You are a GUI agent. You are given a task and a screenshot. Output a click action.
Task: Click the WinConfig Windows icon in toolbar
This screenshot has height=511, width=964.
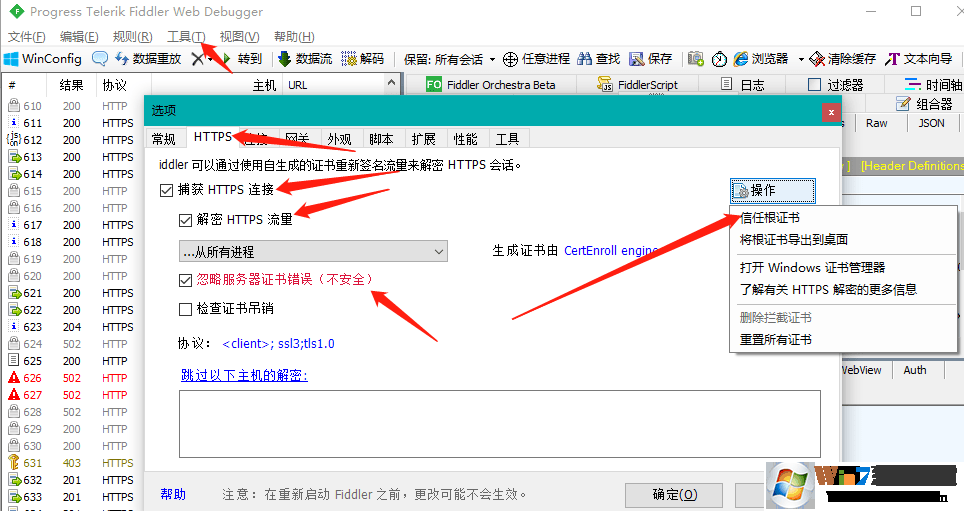[11, 59]
